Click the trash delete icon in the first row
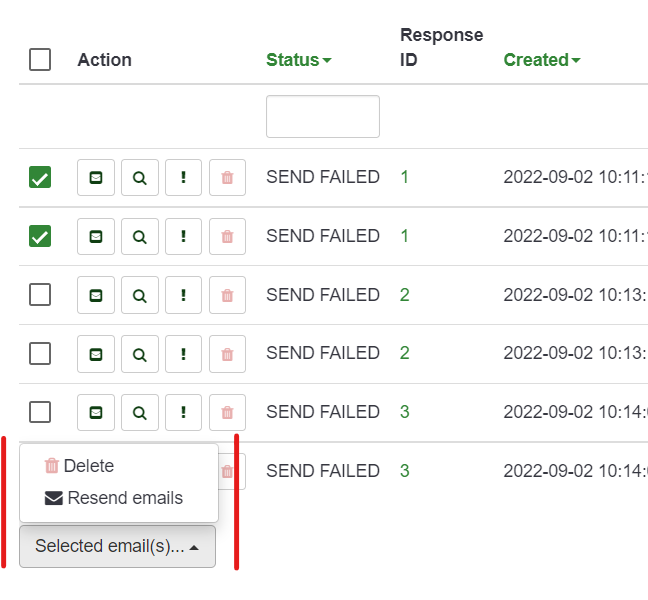Viewport: 648px width, 600px height. pos(227,178)
